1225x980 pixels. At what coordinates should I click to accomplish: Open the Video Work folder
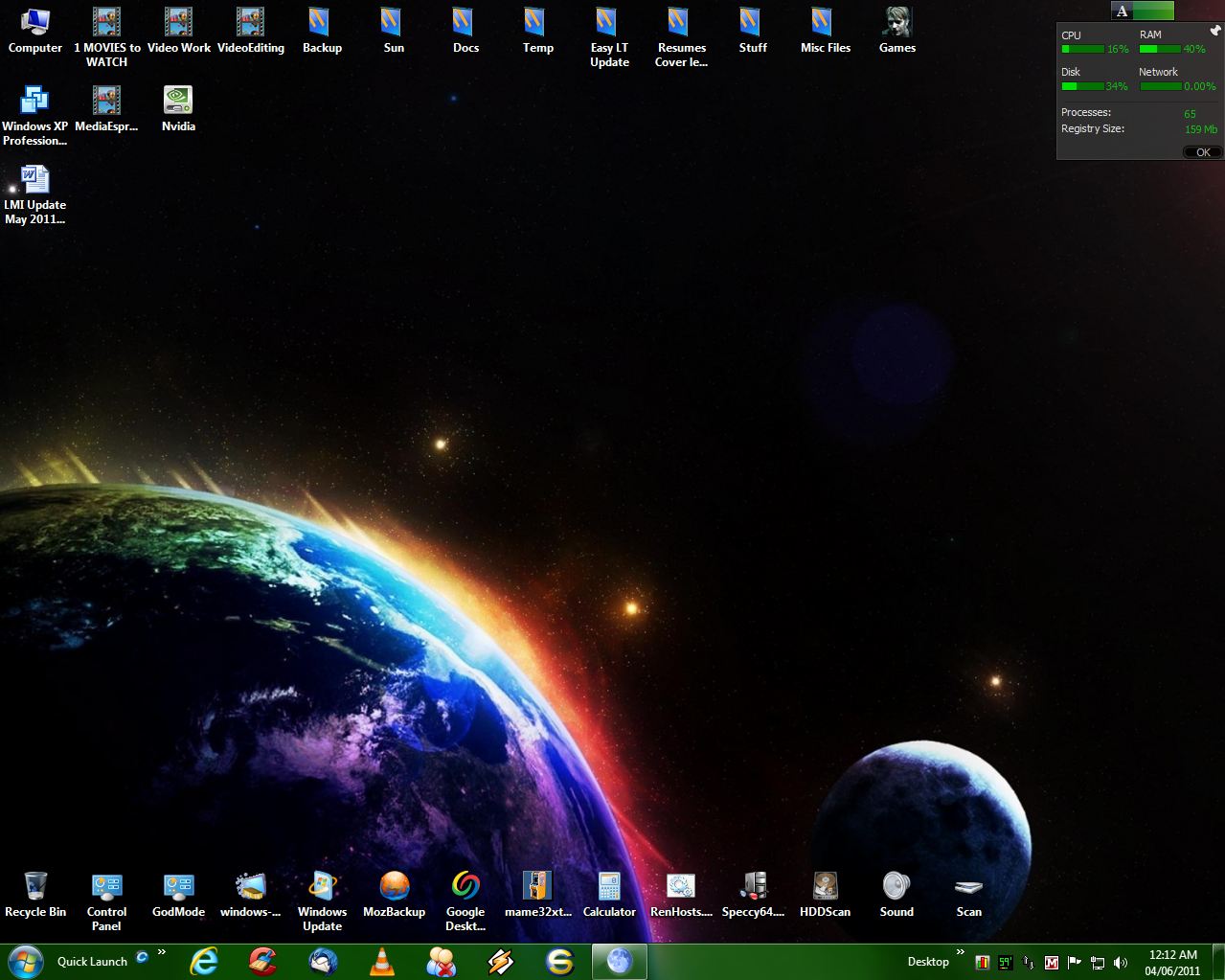coord(179,31)
